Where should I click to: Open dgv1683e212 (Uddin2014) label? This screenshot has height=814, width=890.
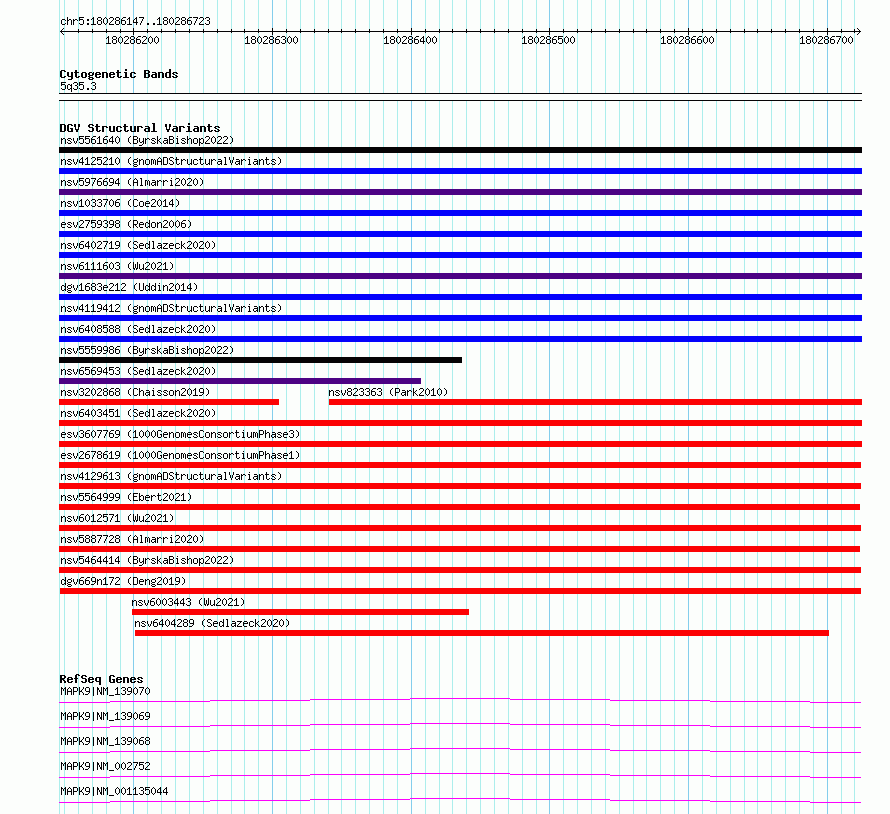[129, 287]
